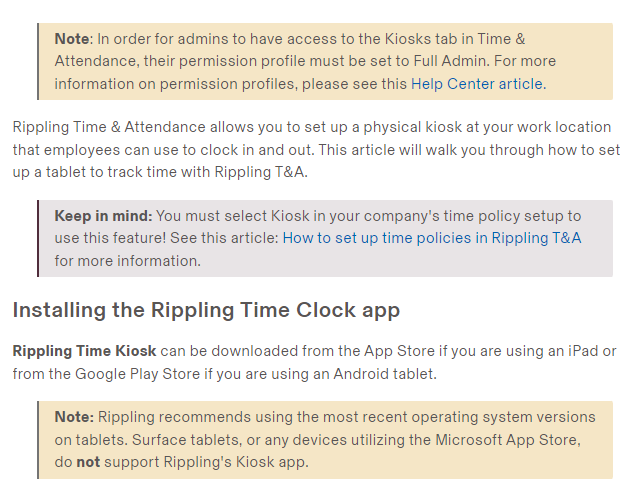Click the bold word "not" in bottom note

coord(88,462)
